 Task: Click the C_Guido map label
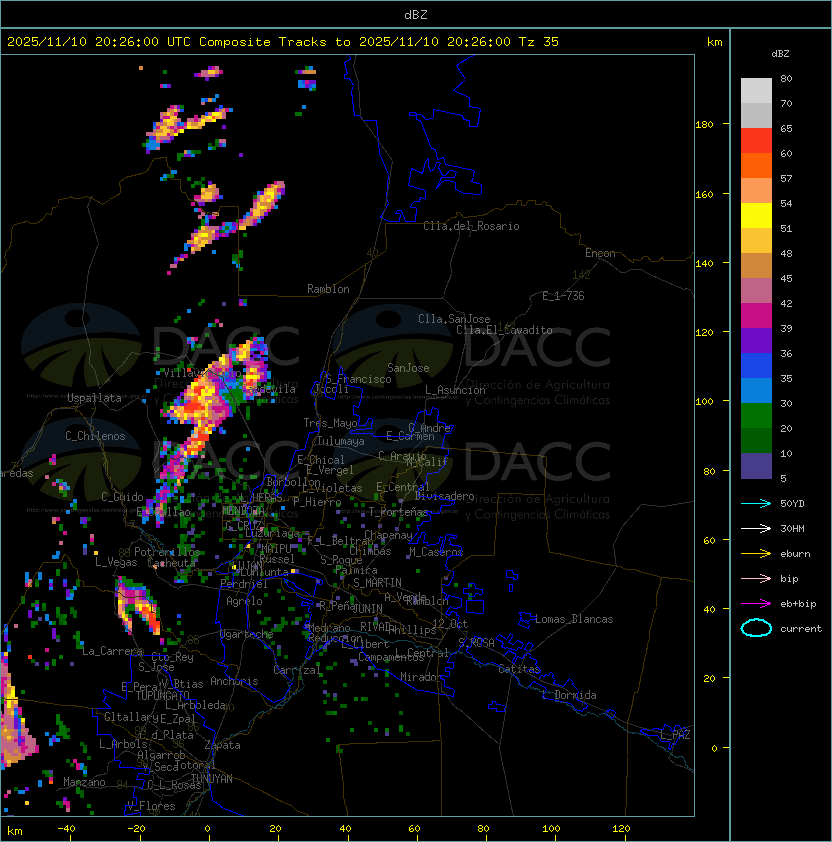coord(122,497)
